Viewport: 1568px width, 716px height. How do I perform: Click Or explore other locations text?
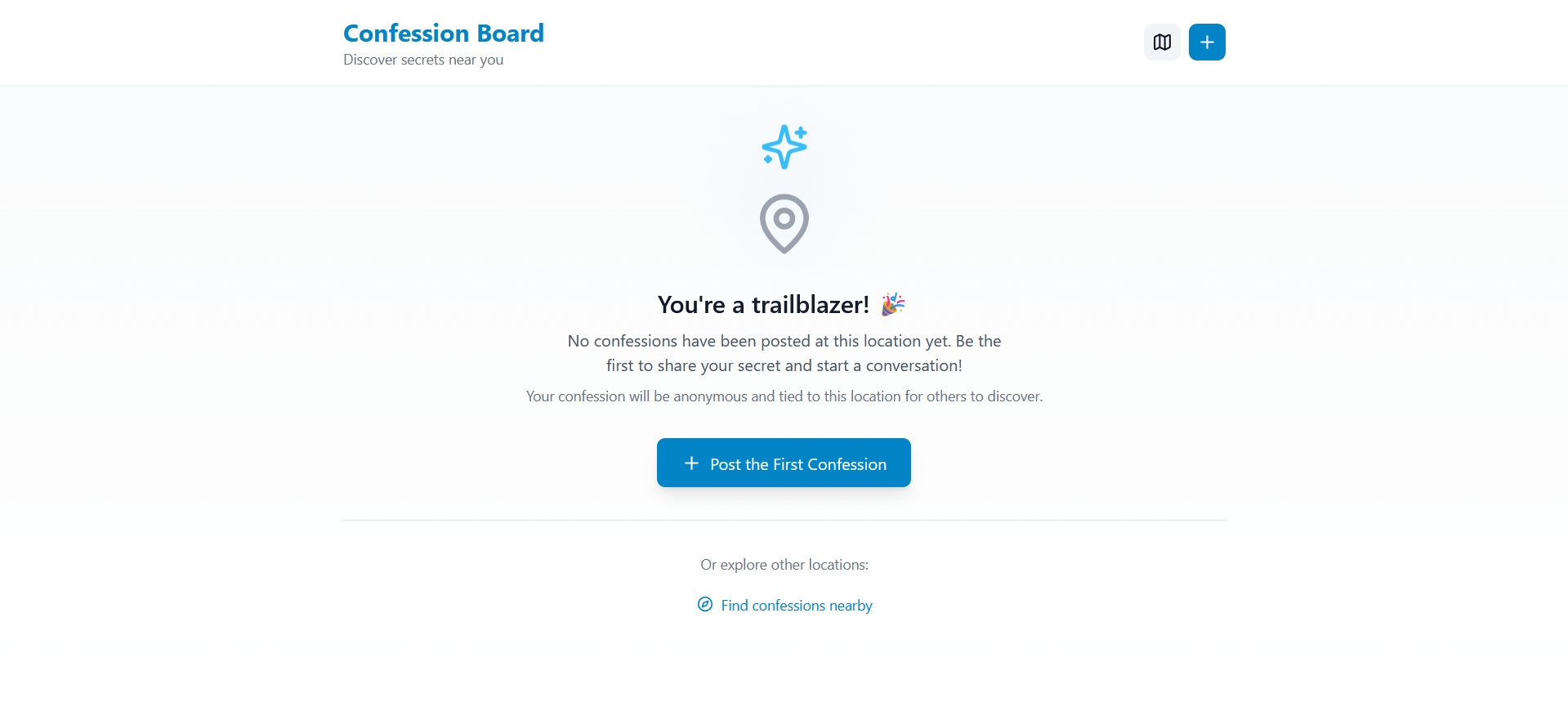[x=784, y=564]
